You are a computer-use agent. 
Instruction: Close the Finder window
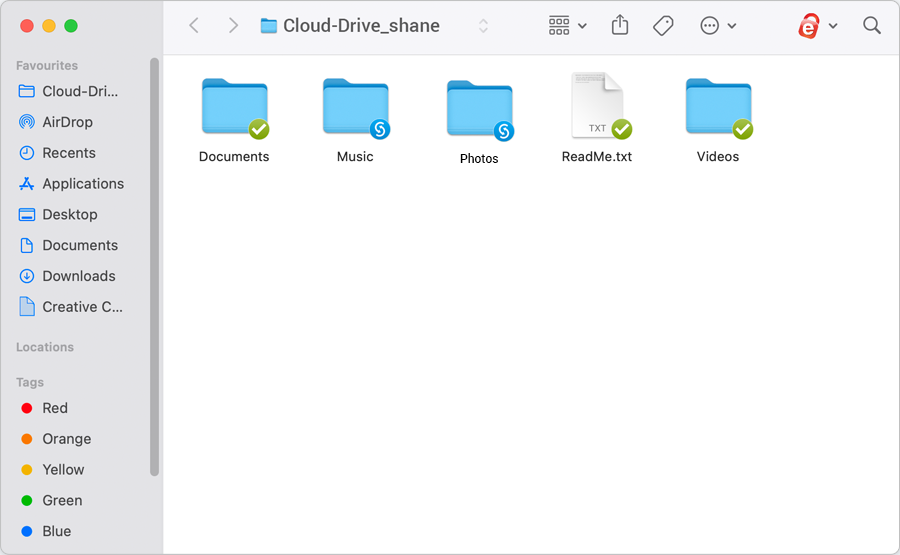27,26
